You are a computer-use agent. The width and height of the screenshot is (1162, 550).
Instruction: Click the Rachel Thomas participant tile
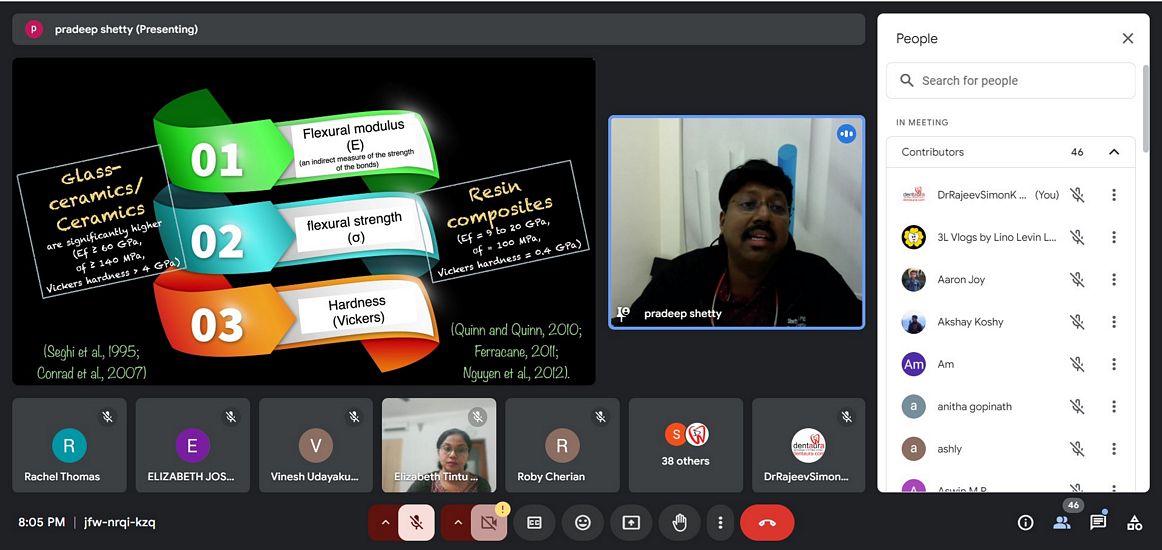tap(70, 445)
